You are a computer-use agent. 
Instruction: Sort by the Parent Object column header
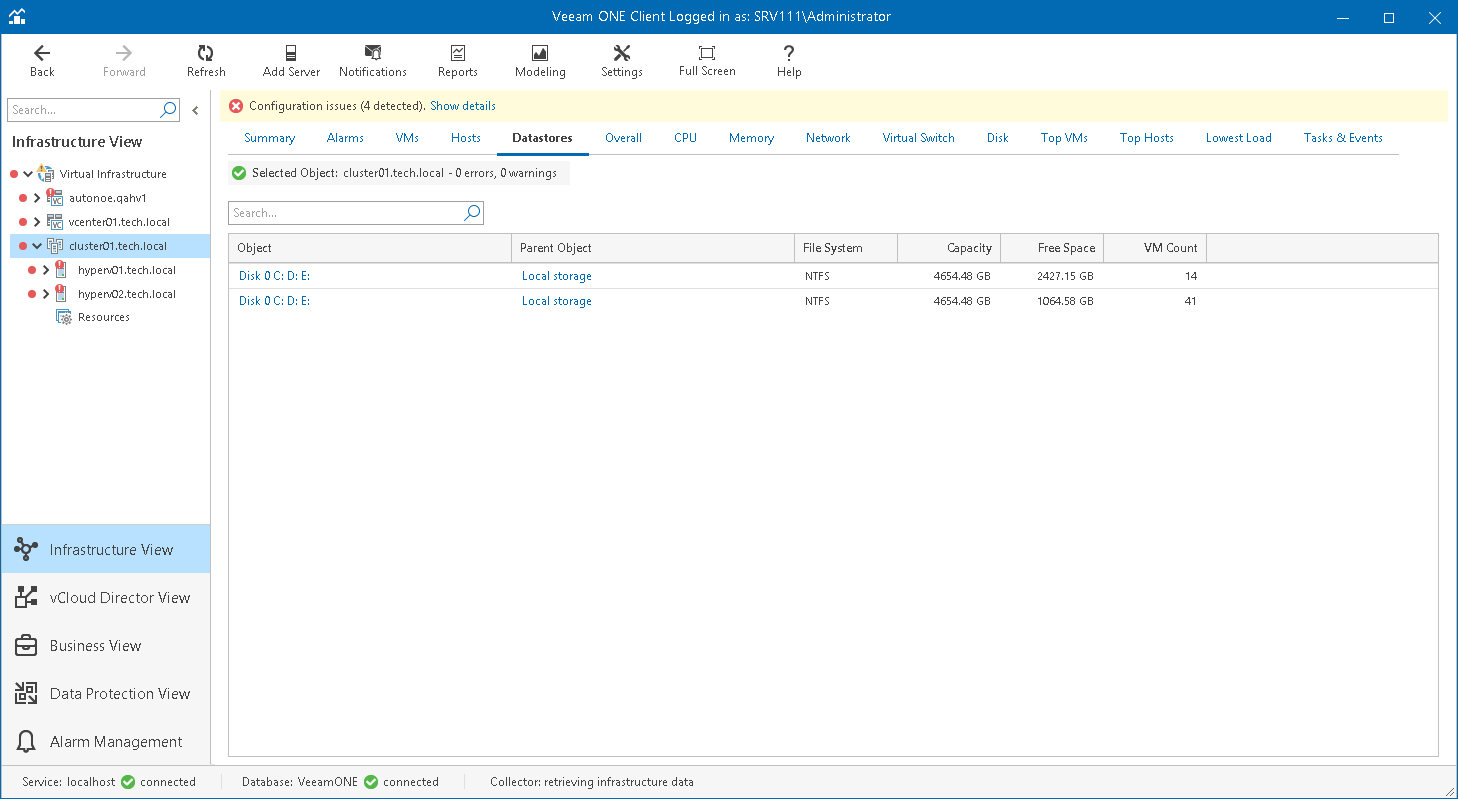click(x=653, y=248)
